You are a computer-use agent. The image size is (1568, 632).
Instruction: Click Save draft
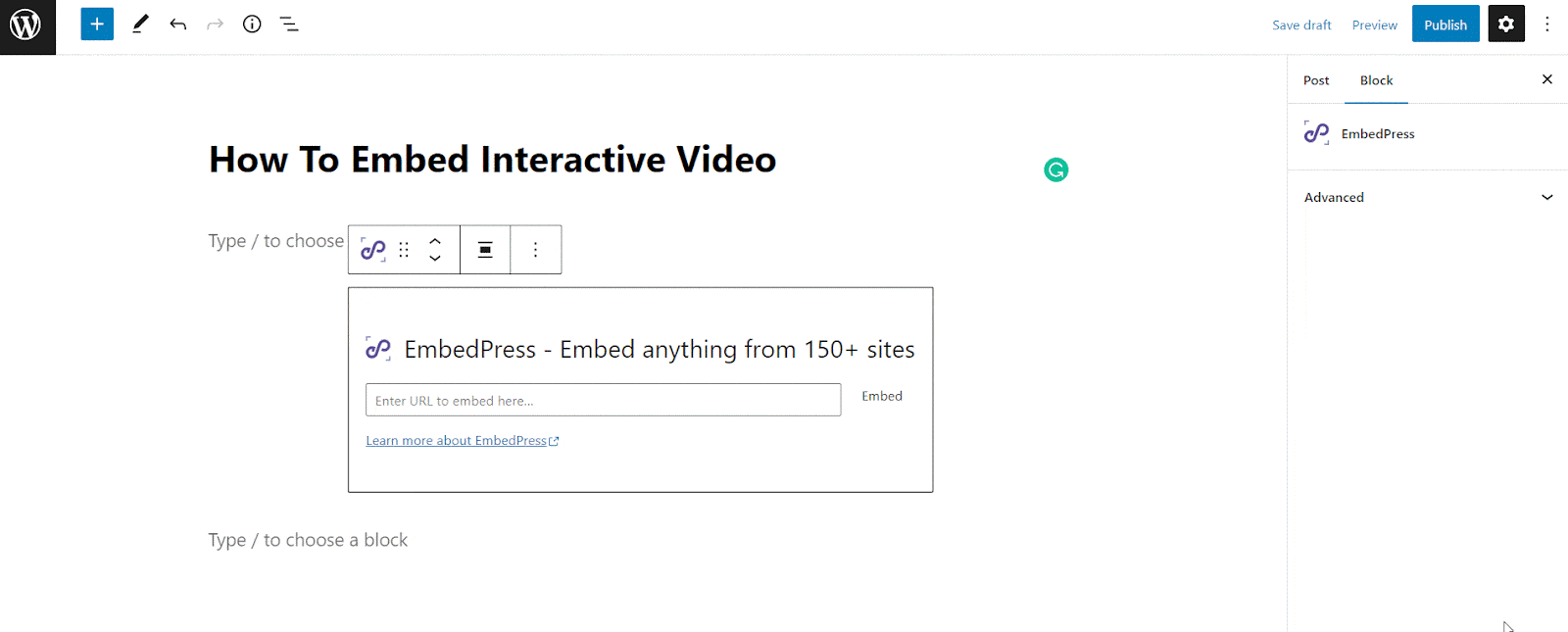[1301, 25]
